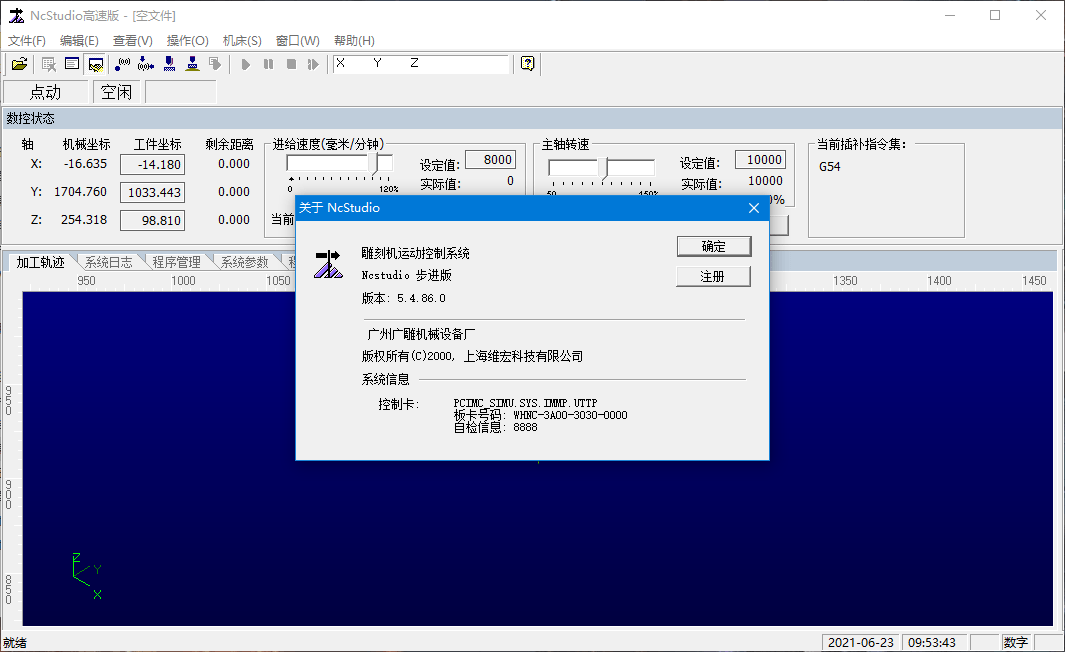Open the 查看(V) menu
The image size is (1065, 652).
[132, 41]
